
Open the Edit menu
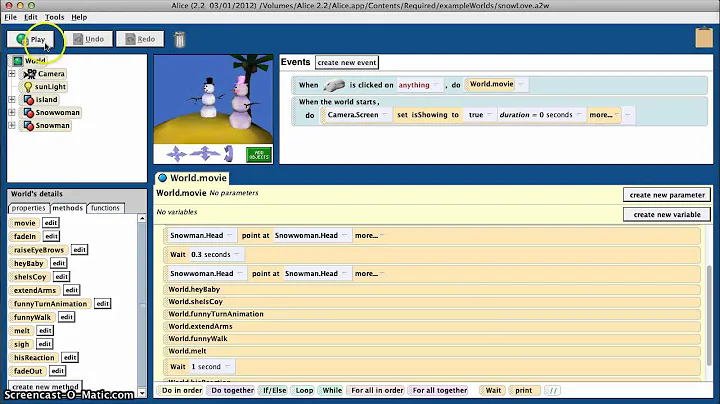click(31, 17)
